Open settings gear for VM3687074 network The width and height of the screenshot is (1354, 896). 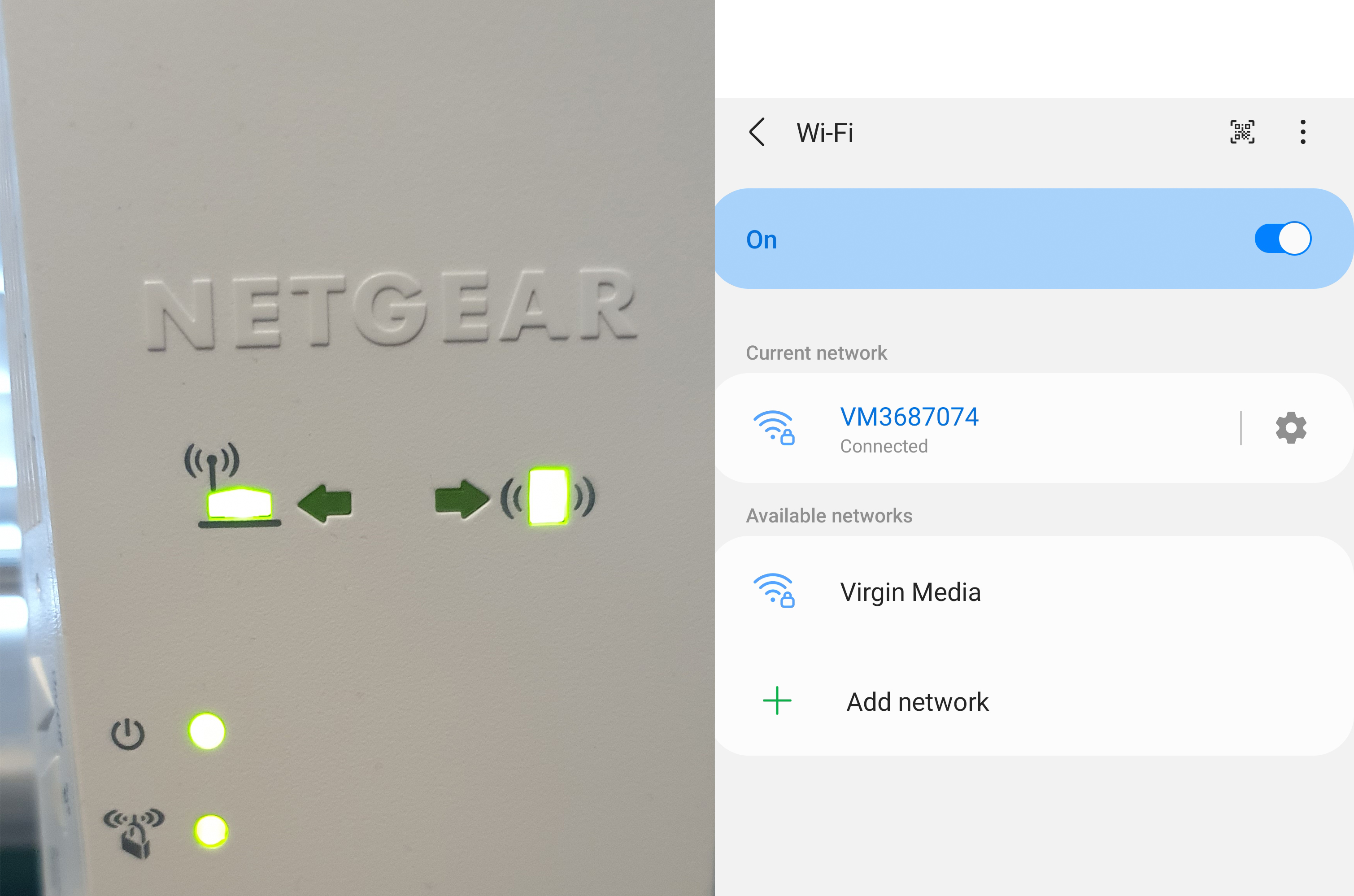(x=1291, y=427)
